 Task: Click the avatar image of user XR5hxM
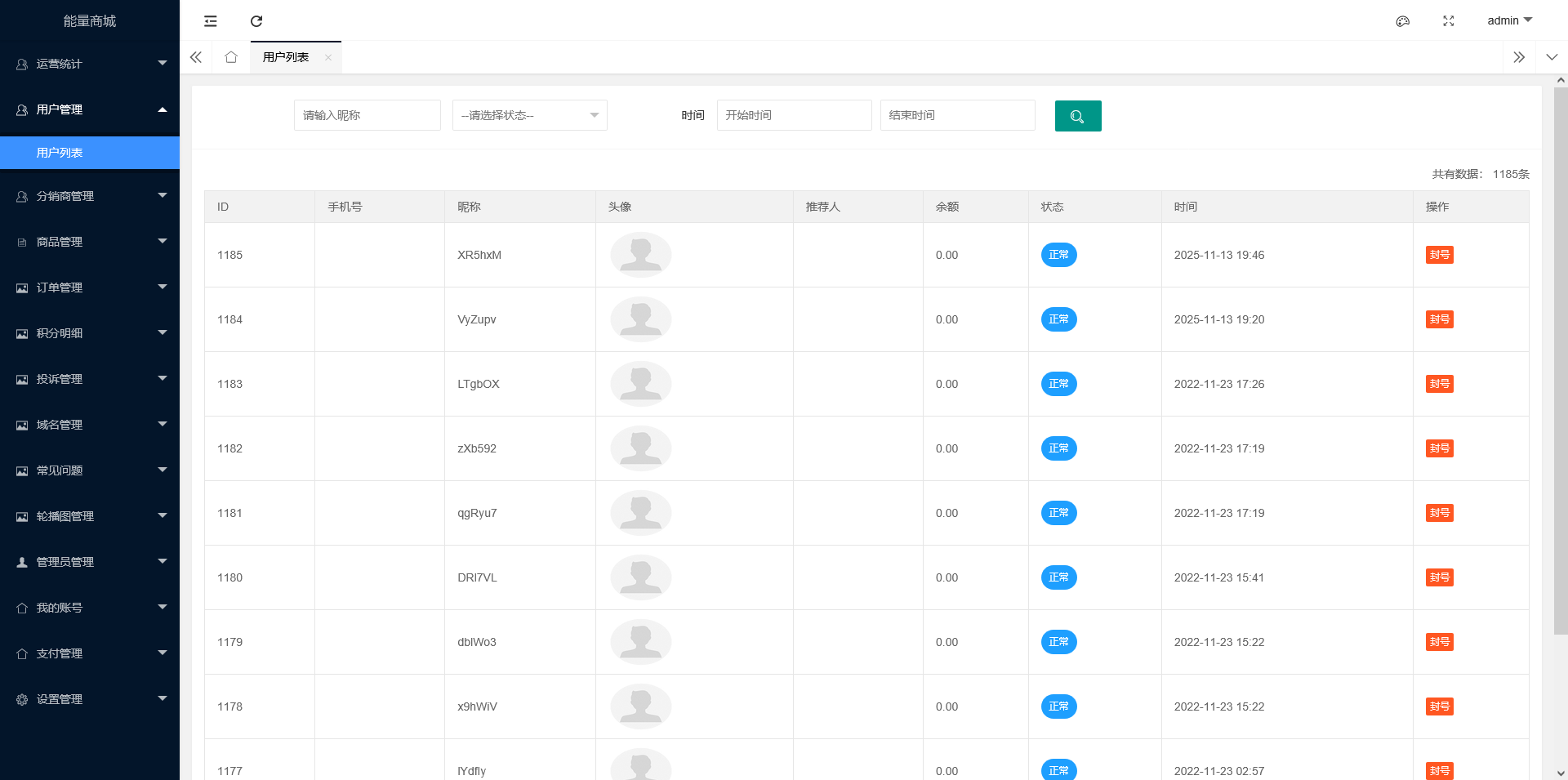[x=641, y=255]
